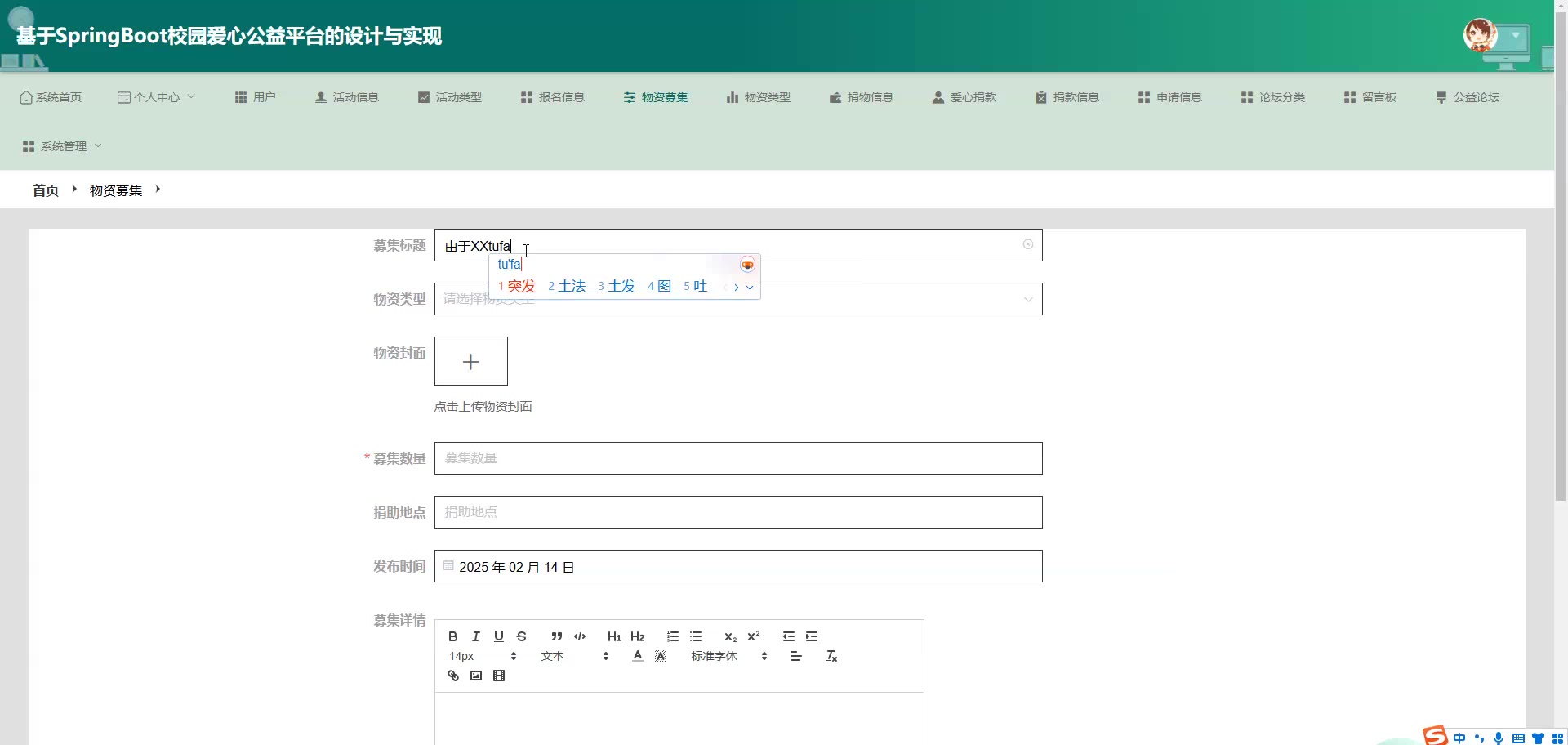Click the 募集数量 input field
Viewport: 1568px width, 745px height.
pyautogui.click(x=737, y=458)
